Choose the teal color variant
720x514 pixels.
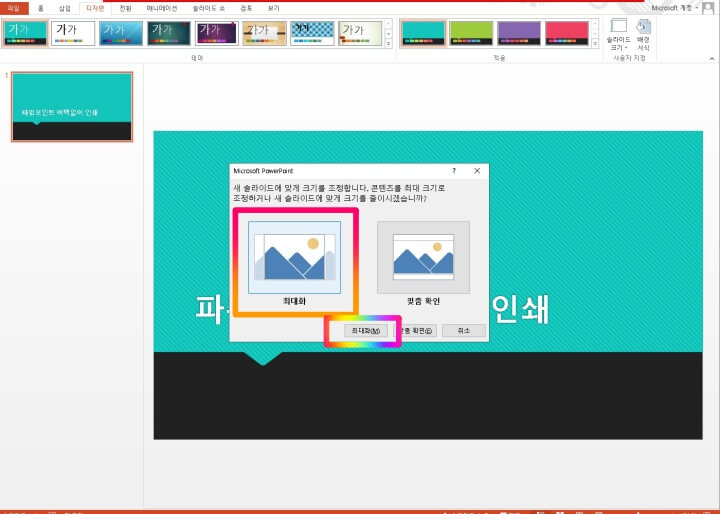pyautogui.click(x=423, y=34)
